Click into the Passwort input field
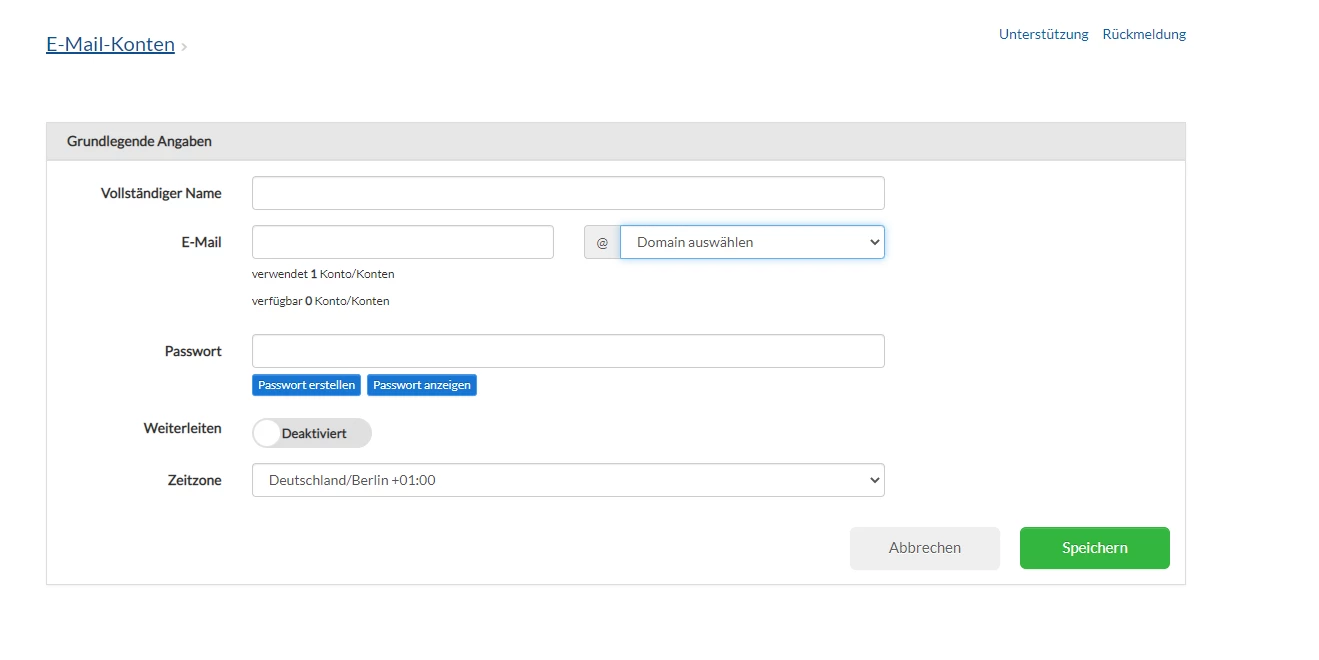This screenshot has width=1319, height=660. (x=568, y=351)
